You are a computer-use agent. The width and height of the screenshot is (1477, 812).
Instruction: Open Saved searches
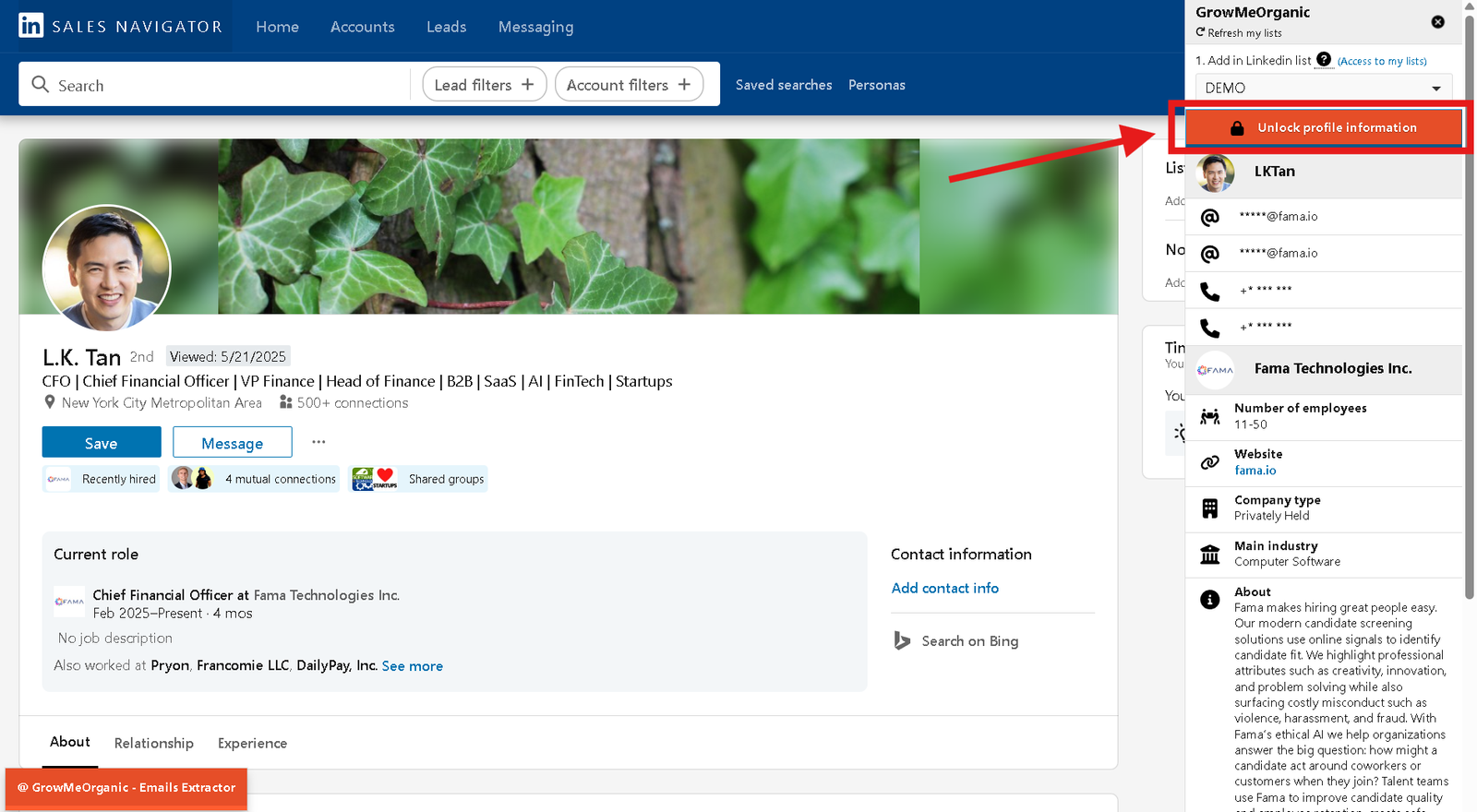click(x=784, y=85)
